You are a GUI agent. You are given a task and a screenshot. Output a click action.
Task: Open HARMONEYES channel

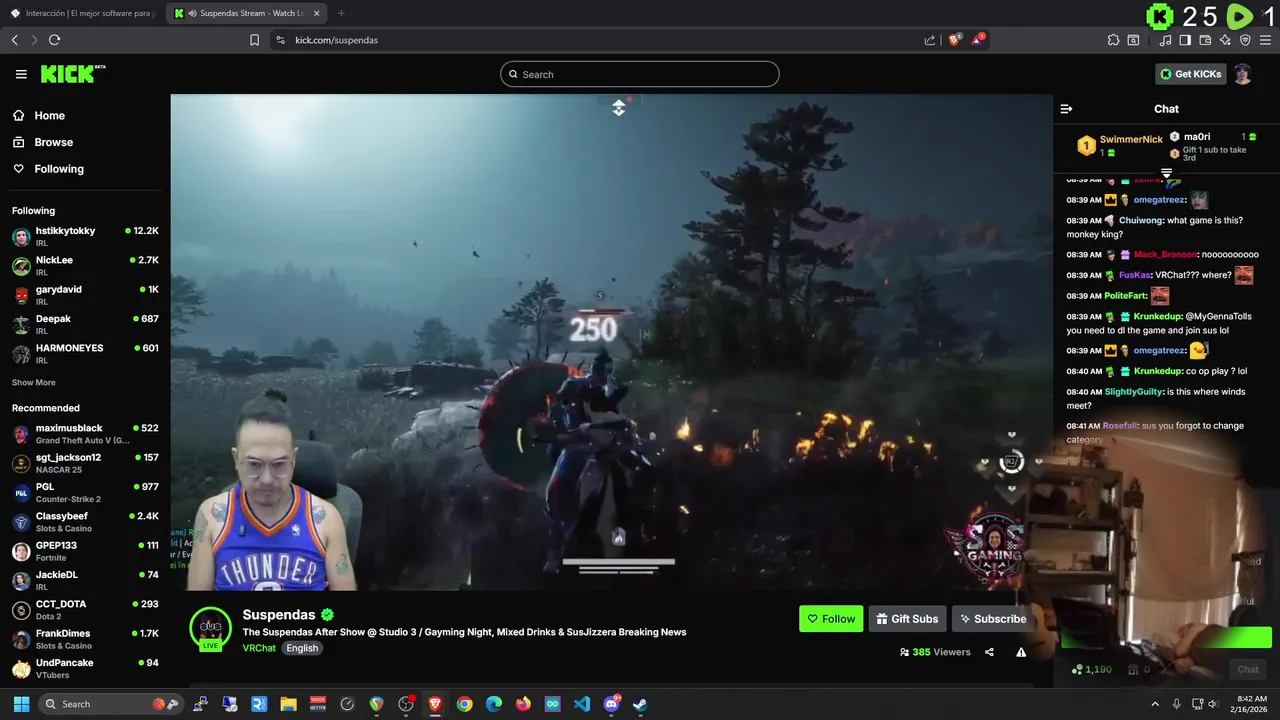click(x=85, y=354)
